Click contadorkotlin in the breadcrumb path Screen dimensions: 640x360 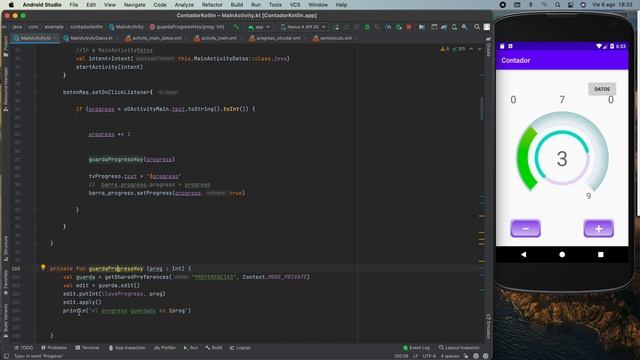pos(87,27)
